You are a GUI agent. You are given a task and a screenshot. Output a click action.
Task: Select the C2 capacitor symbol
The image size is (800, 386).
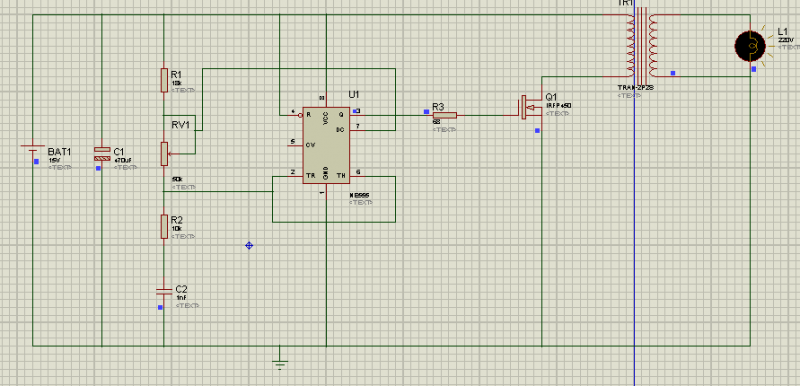(164, 291)
